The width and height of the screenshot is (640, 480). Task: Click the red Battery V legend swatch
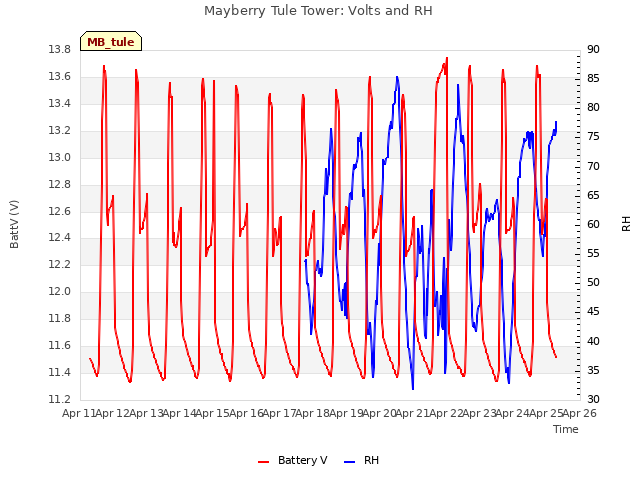(264, 462)
